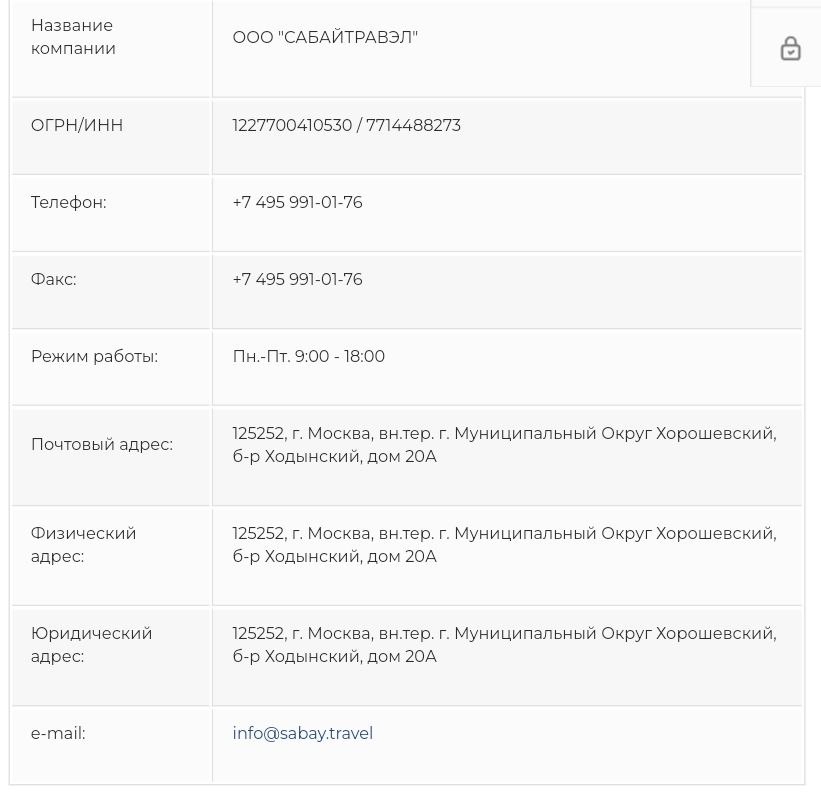Viewport: 821px width, 792px height.
Task: Select the ИНН number 7714488273
Action: click(x=413, y=125)
